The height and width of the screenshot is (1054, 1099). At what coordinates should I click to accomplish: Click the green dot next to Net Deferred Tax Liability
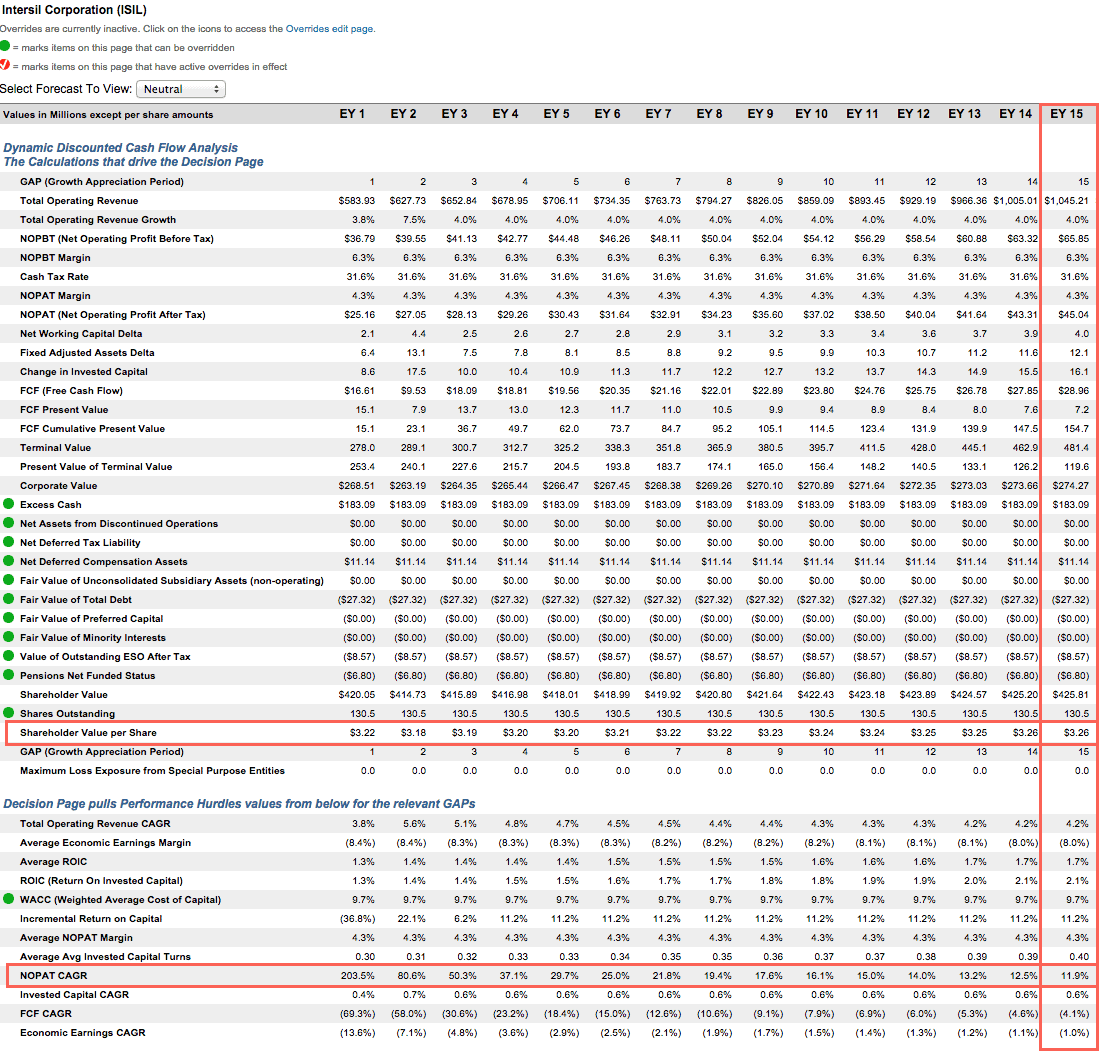[8, 542]
